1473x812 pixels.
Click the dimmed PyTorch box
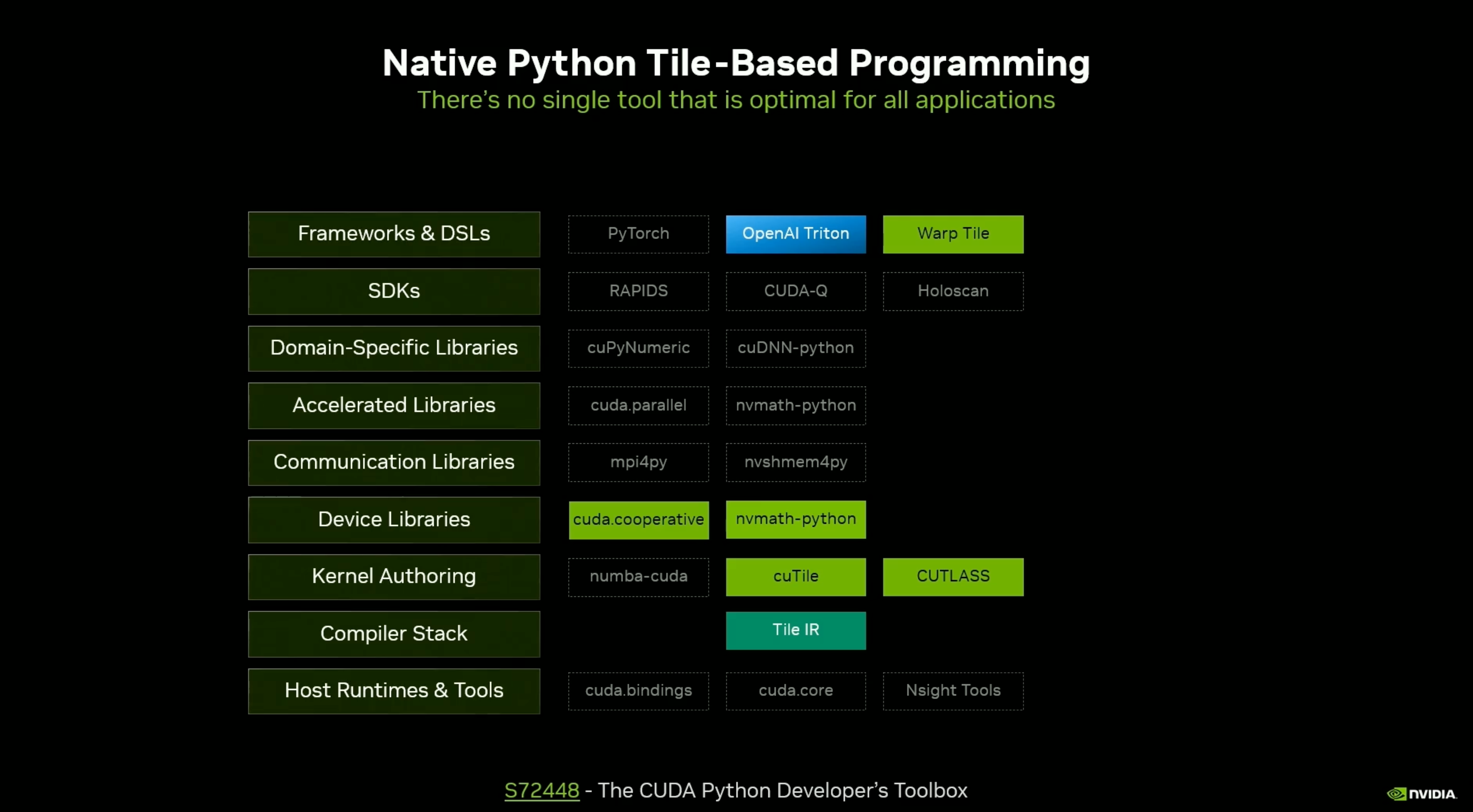coord(638,234)
